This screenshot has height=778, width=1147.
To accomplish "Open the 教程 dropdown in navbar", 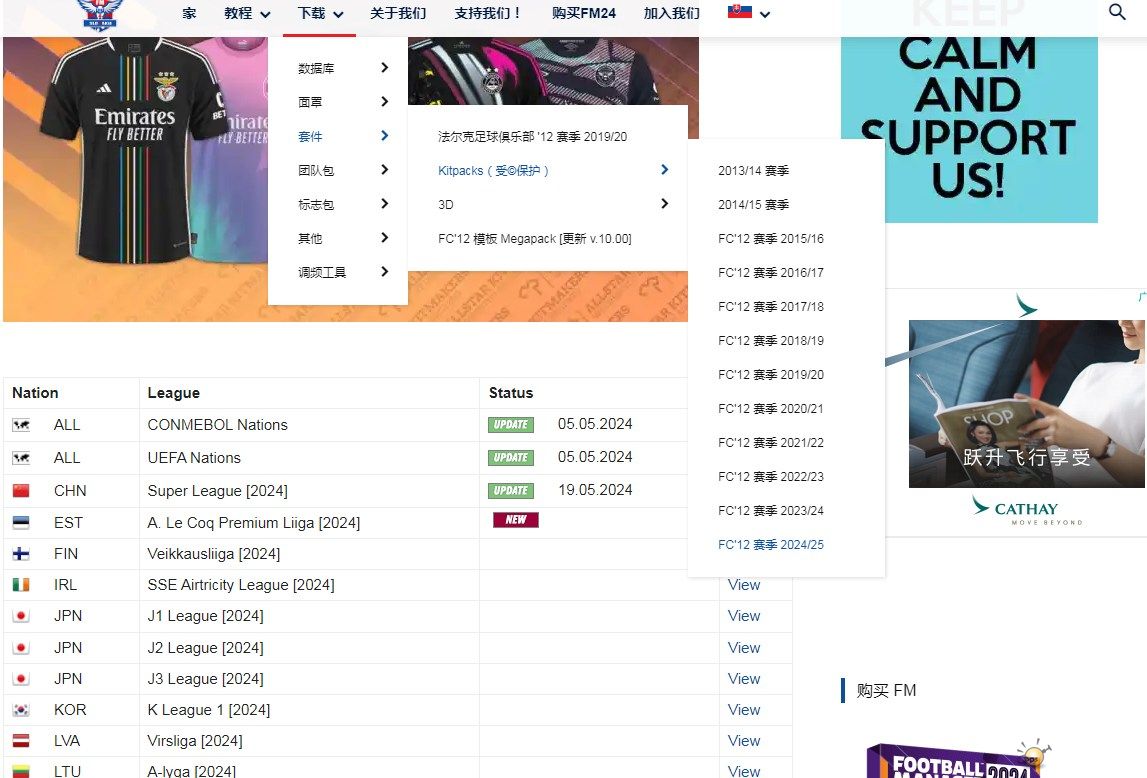I will tap(247, 13).
